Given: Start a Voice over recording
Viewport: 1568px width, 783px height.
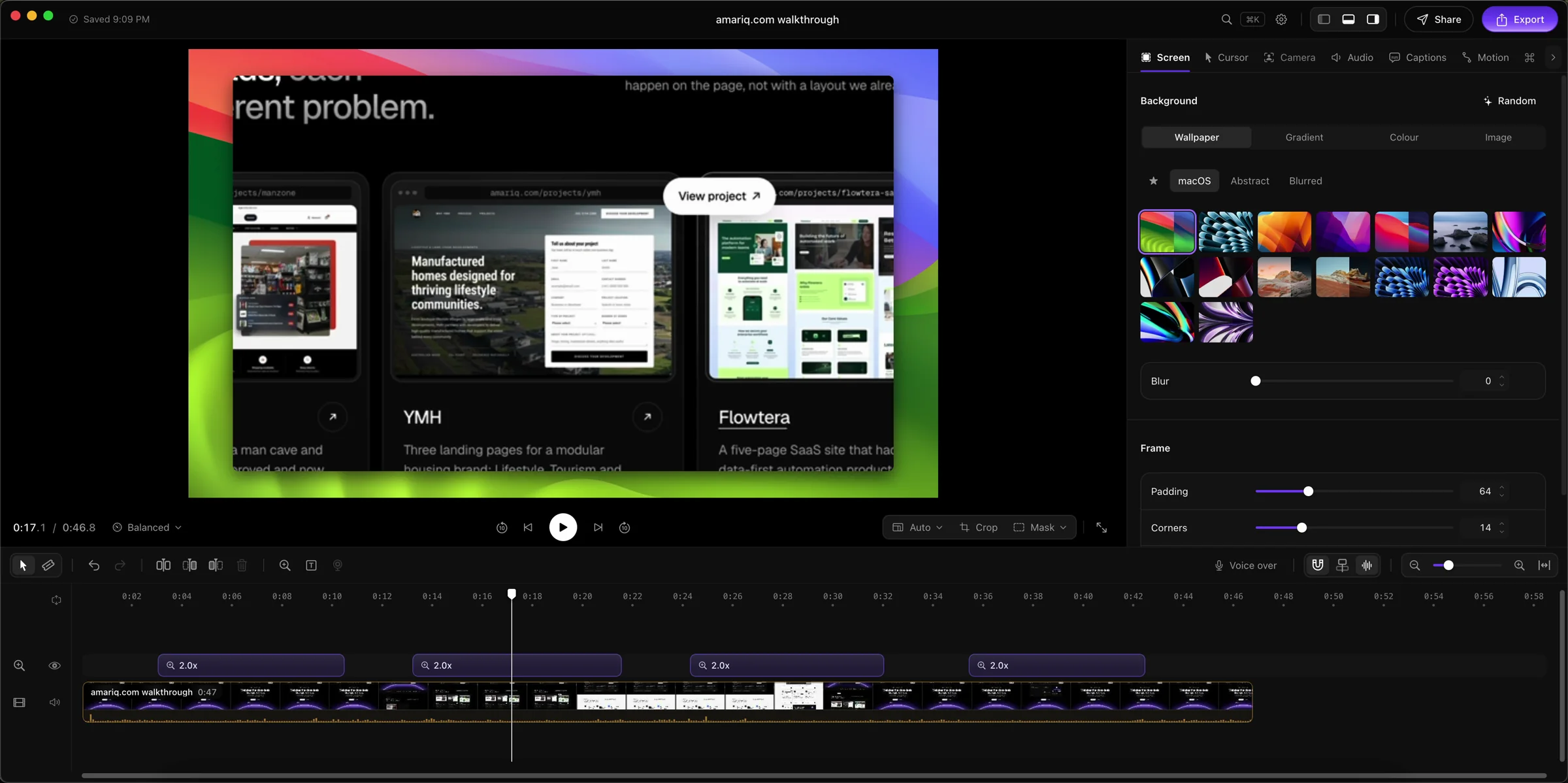Looking at the screenshot, I should (1245, 565).
